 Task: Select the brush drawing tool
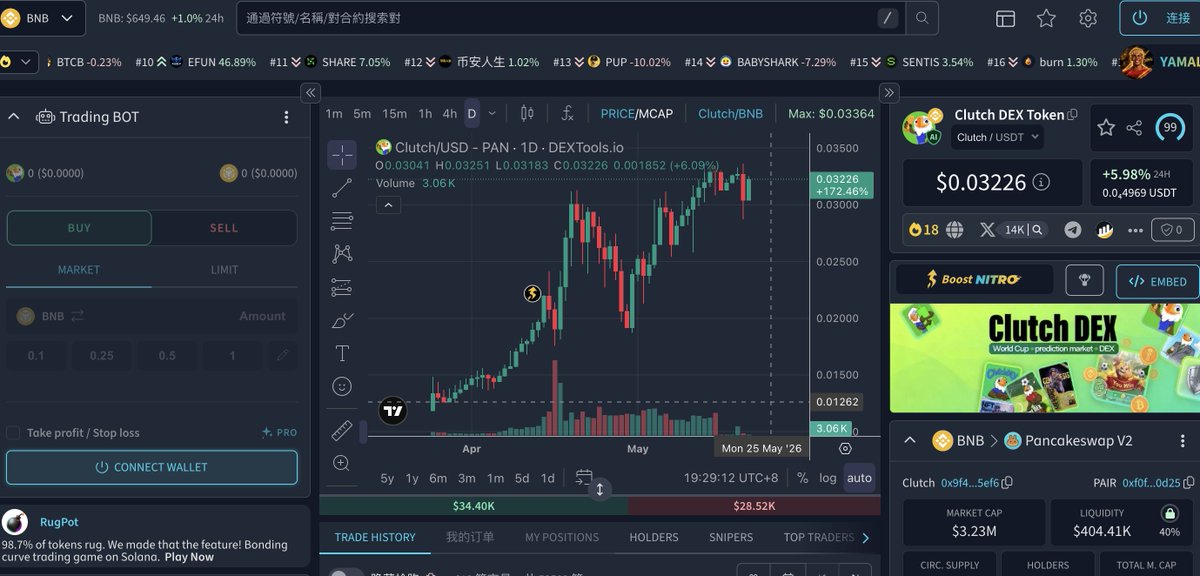click(342, 321)
